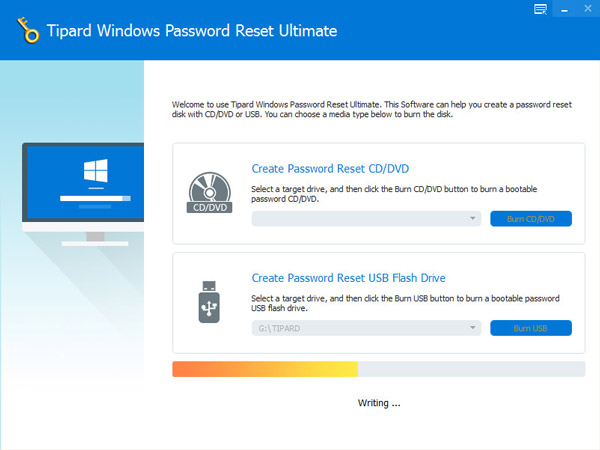Click the USB flash drive icon

click(209, 302)
